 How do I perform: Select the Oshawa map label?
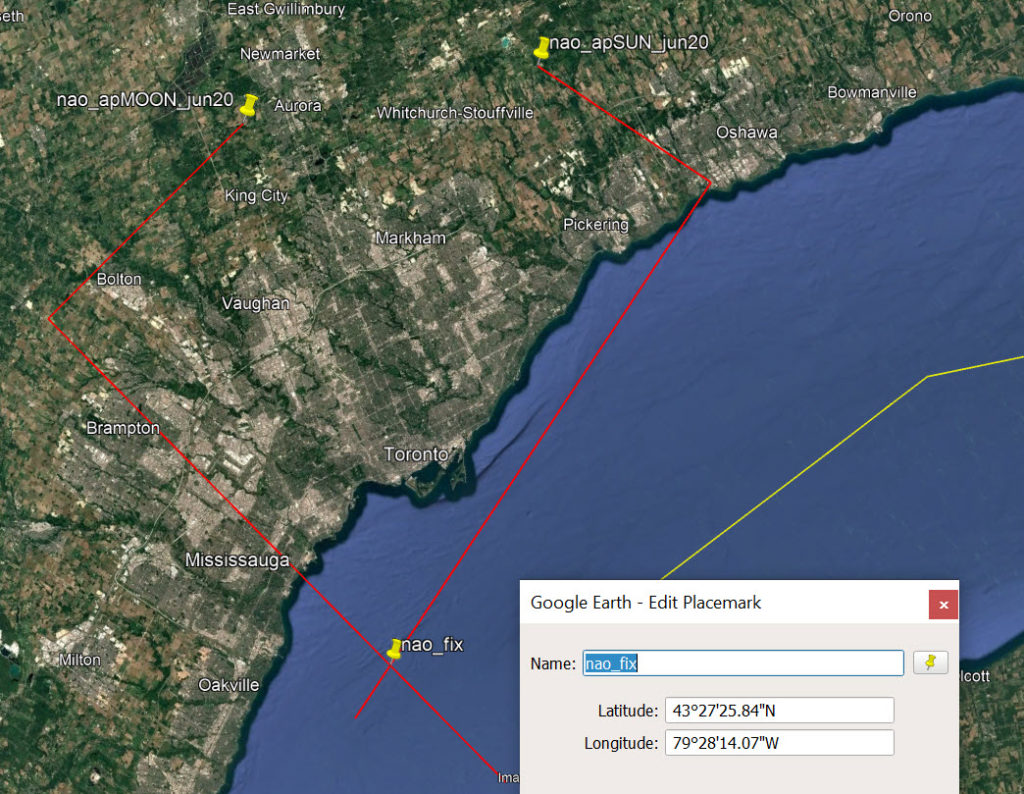pos(746,133)
